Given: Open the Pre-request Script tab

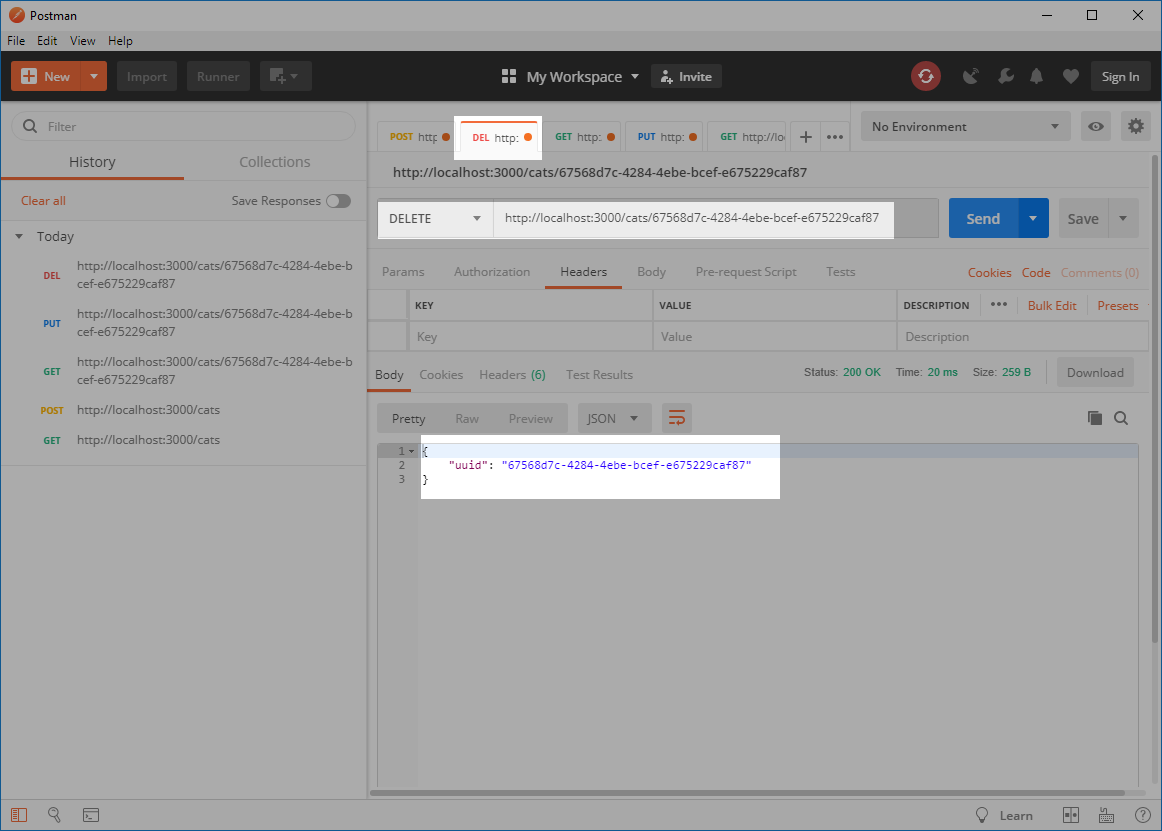Looking at the screenshot, I should point(746,272).
